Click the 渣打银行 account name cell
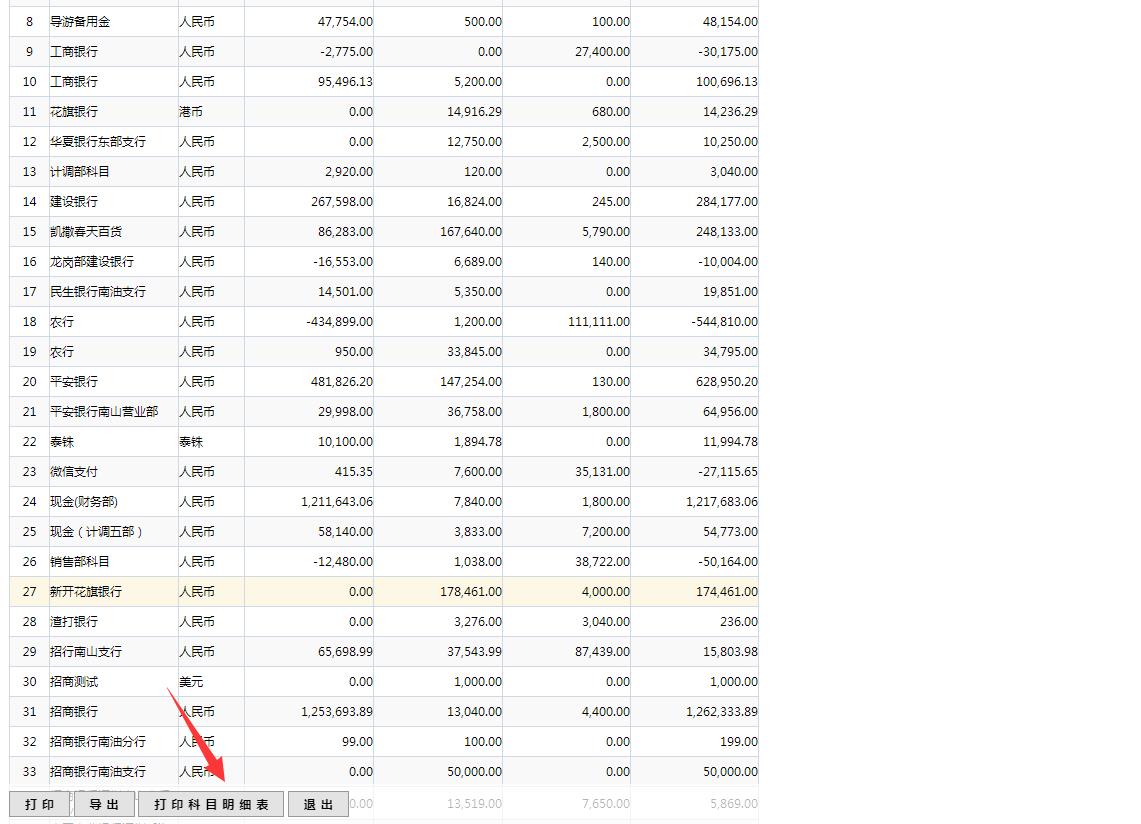Screen dimensions: 1141x824 74,622
